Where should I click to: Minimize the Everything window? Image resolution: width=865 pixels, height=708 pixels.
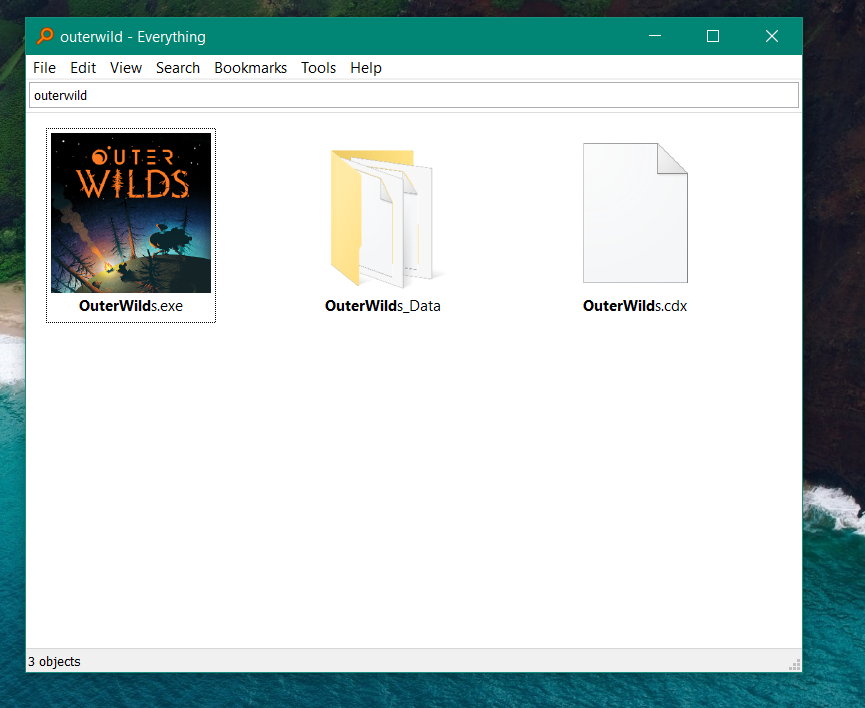tap(655, 36)
